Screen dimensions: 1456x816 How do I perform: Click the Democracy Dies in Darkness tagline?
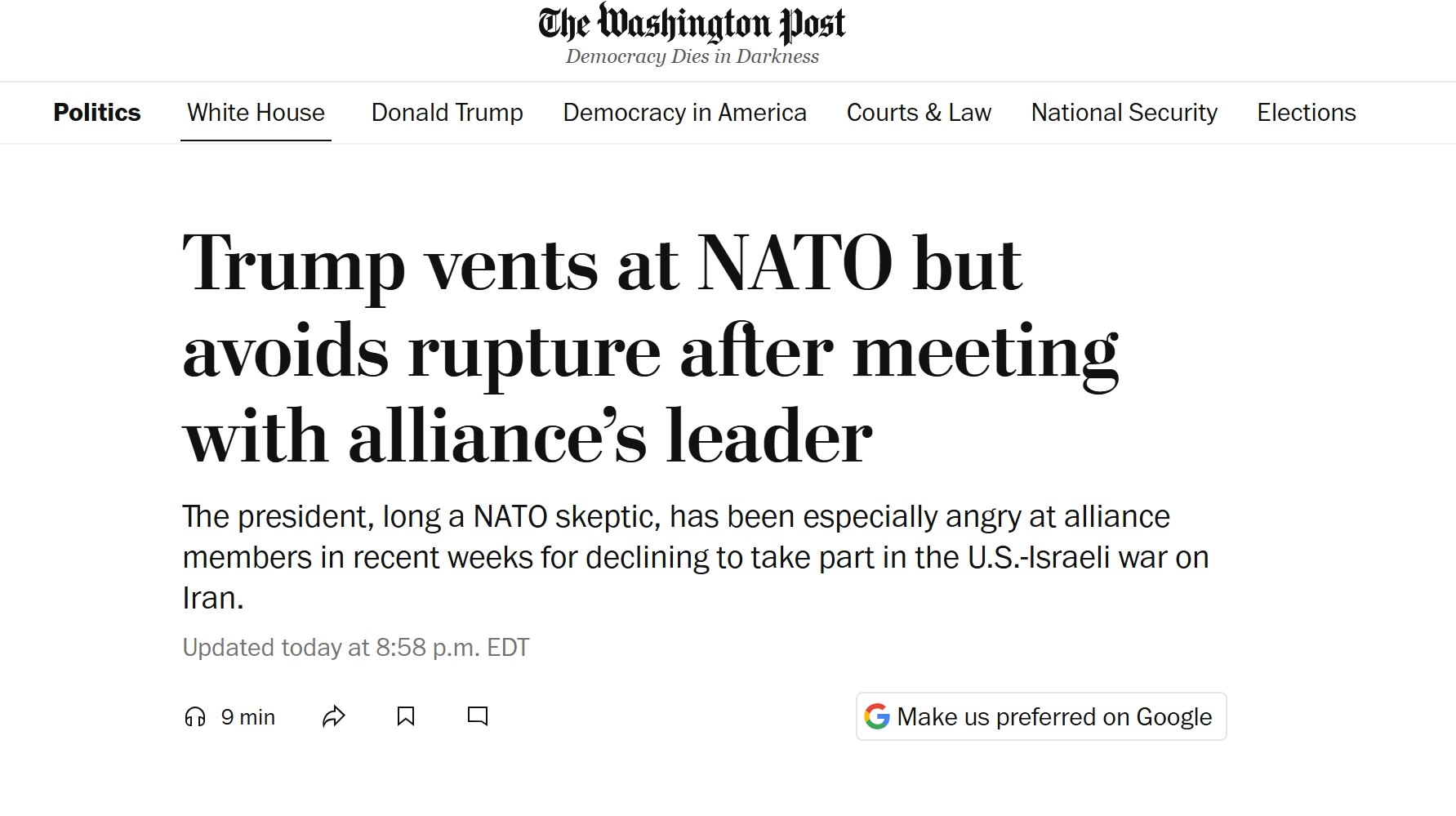(x=692, y=56)
